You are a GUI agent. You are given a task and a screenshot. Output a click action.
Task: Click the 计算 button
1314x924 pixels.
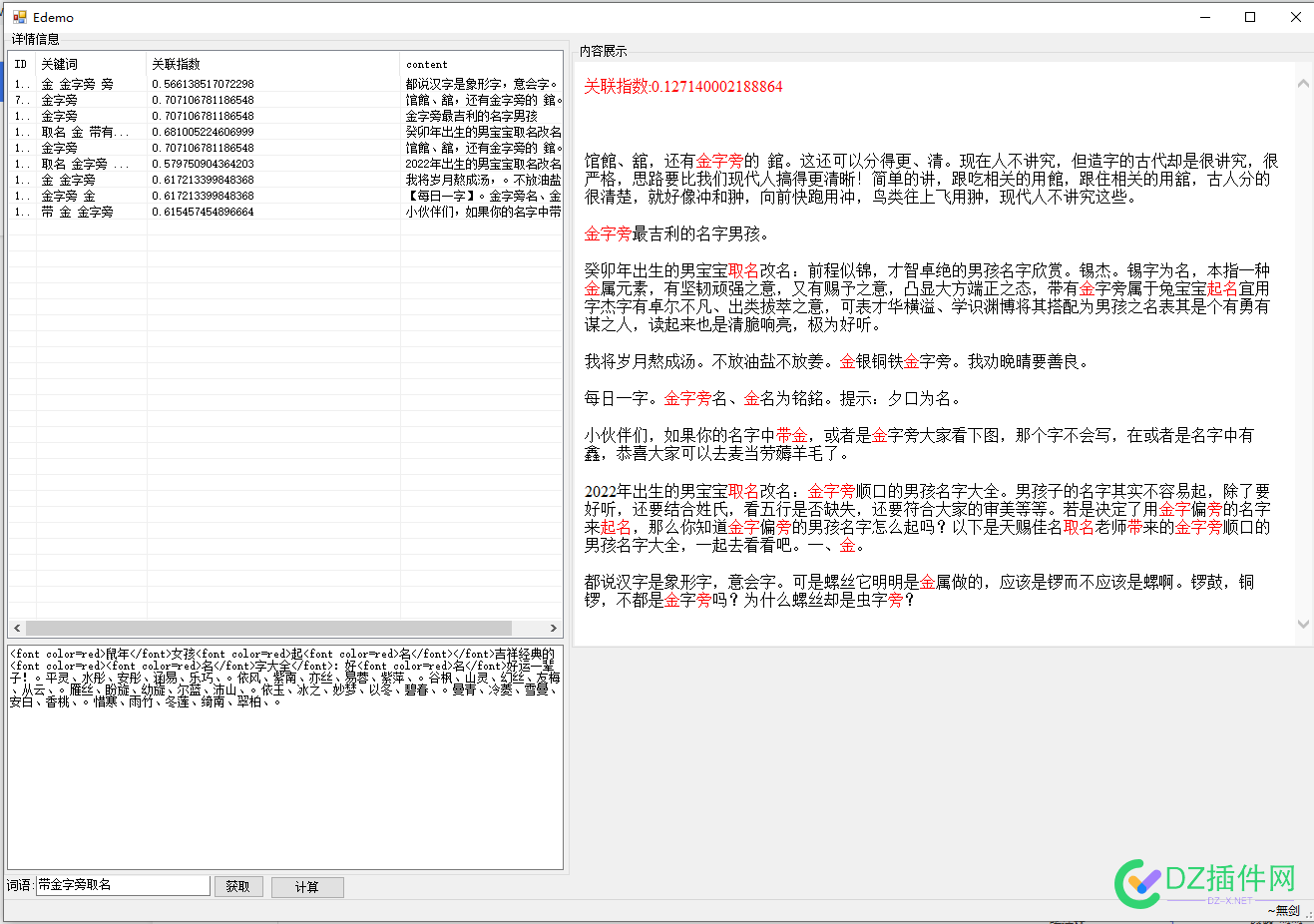(x=307, y=887)
